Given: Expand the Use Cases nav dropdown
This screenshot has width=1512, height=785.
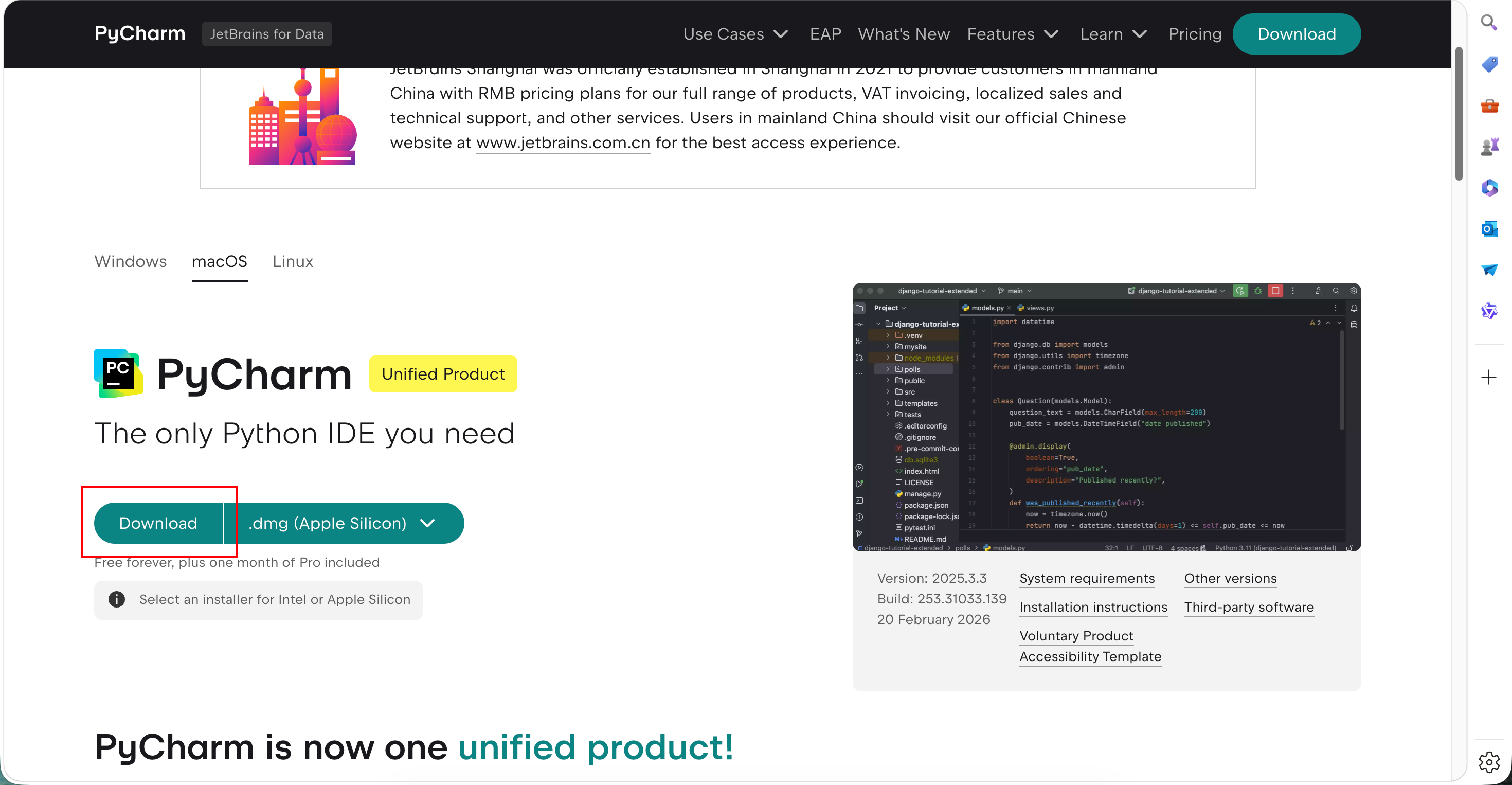Looking at the screenshot, I should point(735,34).
